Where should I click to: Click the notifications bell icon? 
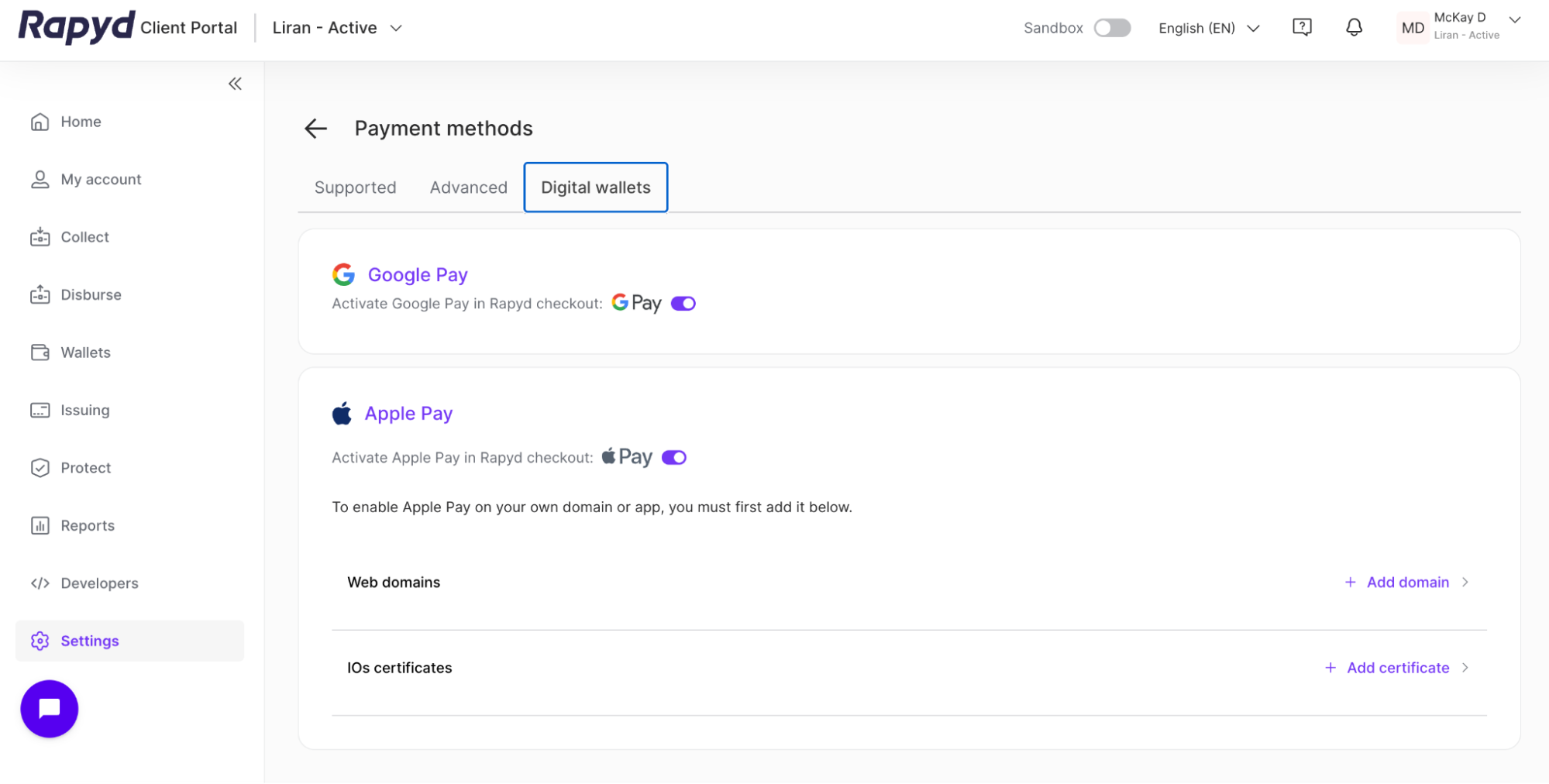tap(1354, 27)
